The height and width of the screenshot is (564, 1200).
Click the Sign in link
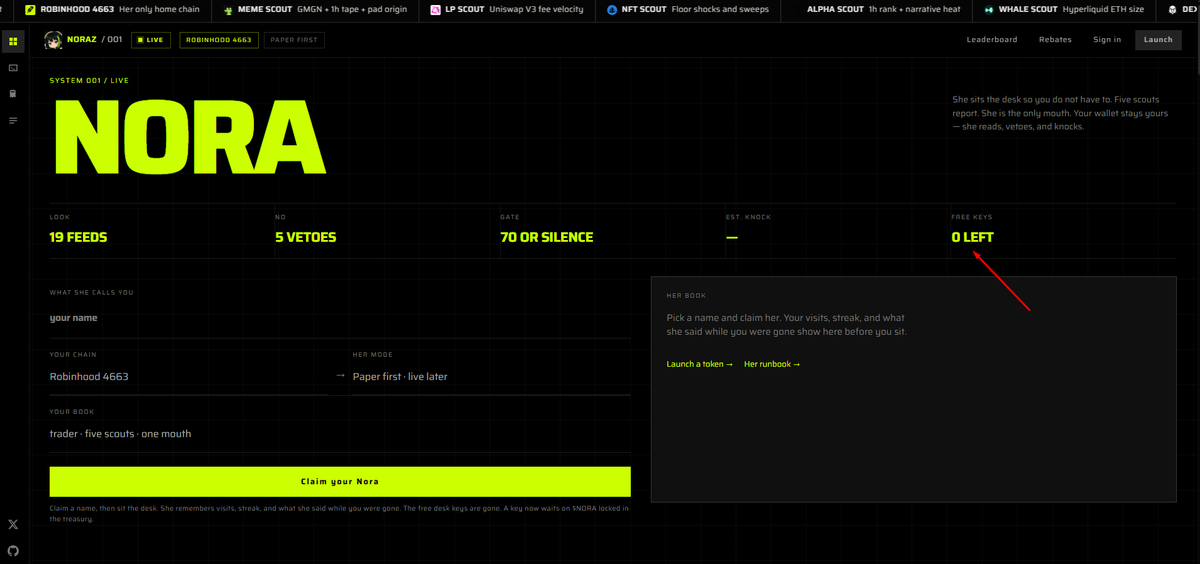pos(1107,40)
